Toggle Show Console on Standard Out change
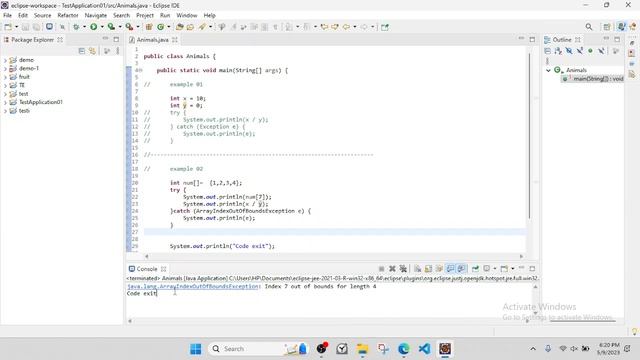 [x=450, y=269]
